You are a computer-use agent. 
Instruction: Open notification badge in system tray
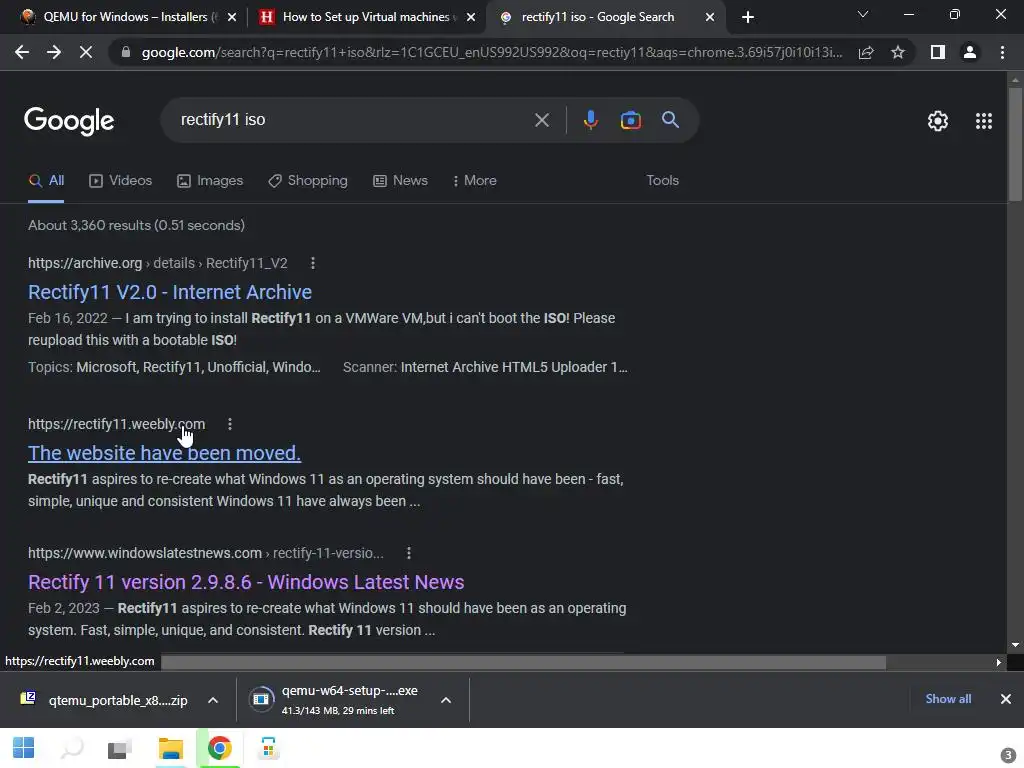[x=1007, y=755]
